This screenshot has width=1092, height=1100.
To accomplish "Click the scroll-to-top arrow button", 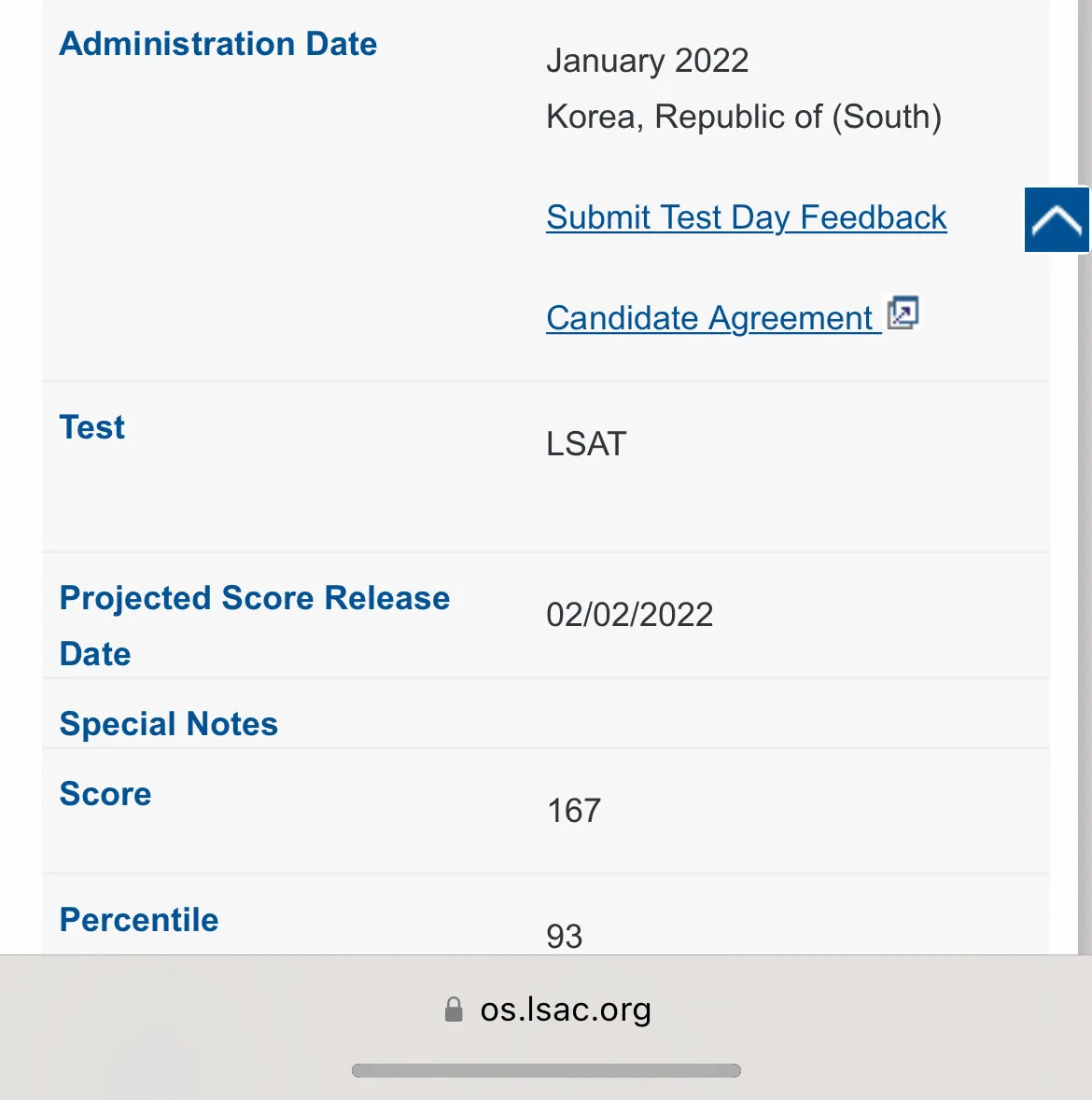I will pos(1057,220).
